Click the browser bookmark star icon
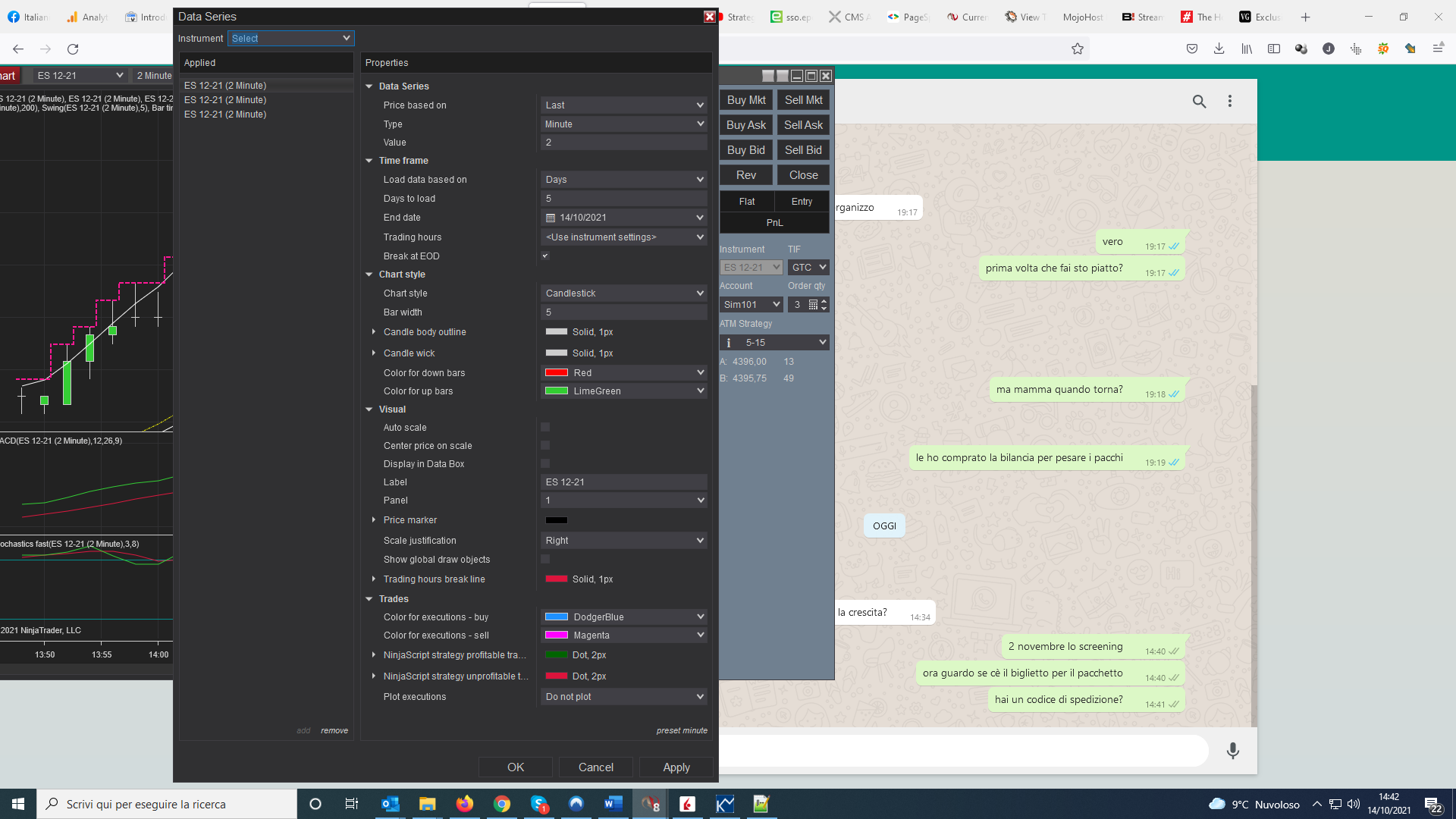Viewport: 1456px width, 819px height. tap(1078, 49)
